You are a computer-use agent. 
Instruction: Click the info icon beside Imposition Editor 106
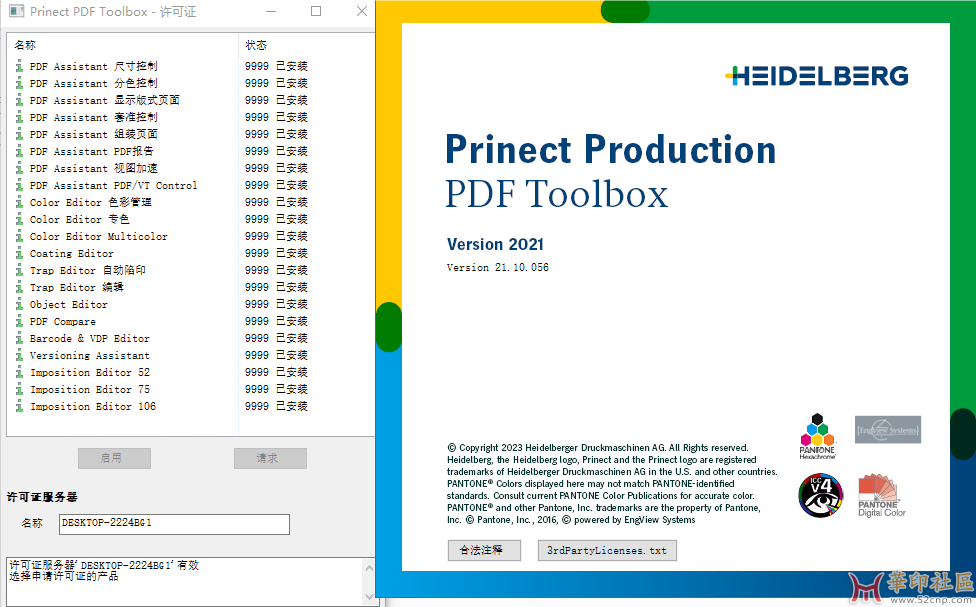coord(19,407)
